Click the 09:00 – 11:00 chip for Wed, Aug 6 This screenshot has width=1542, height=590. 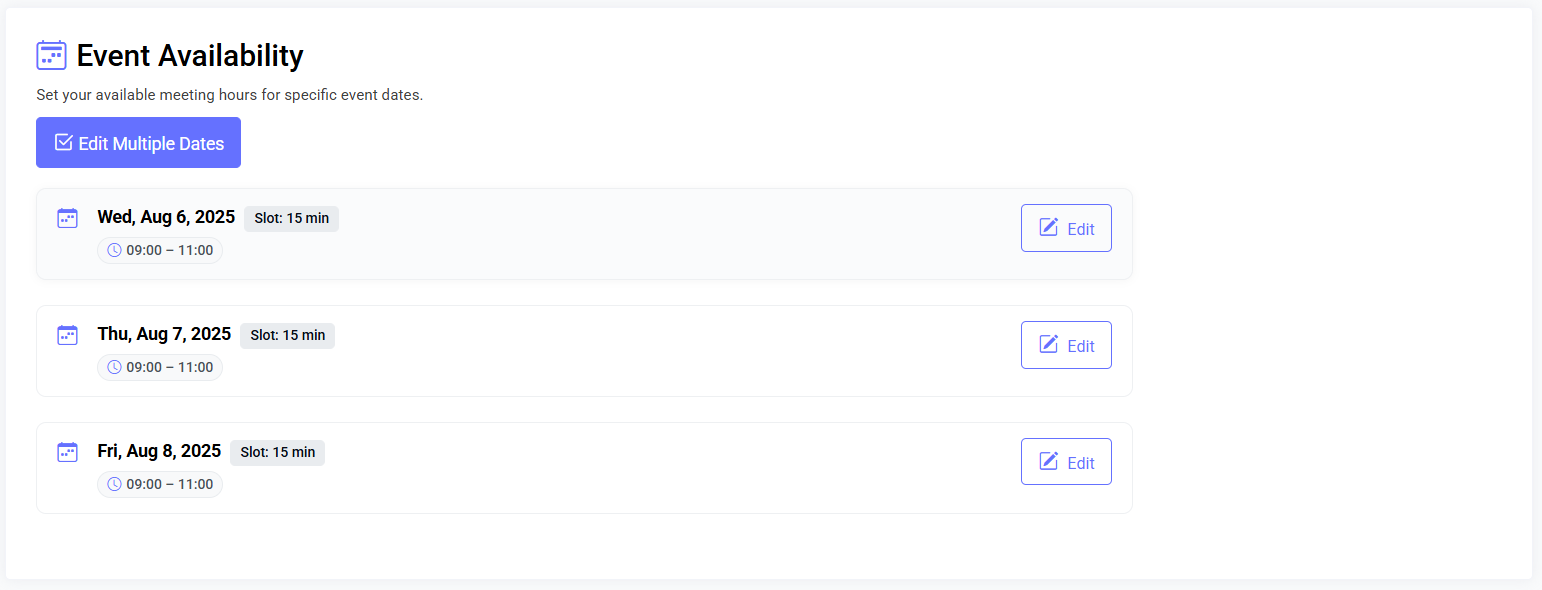(x=160, y=250)
